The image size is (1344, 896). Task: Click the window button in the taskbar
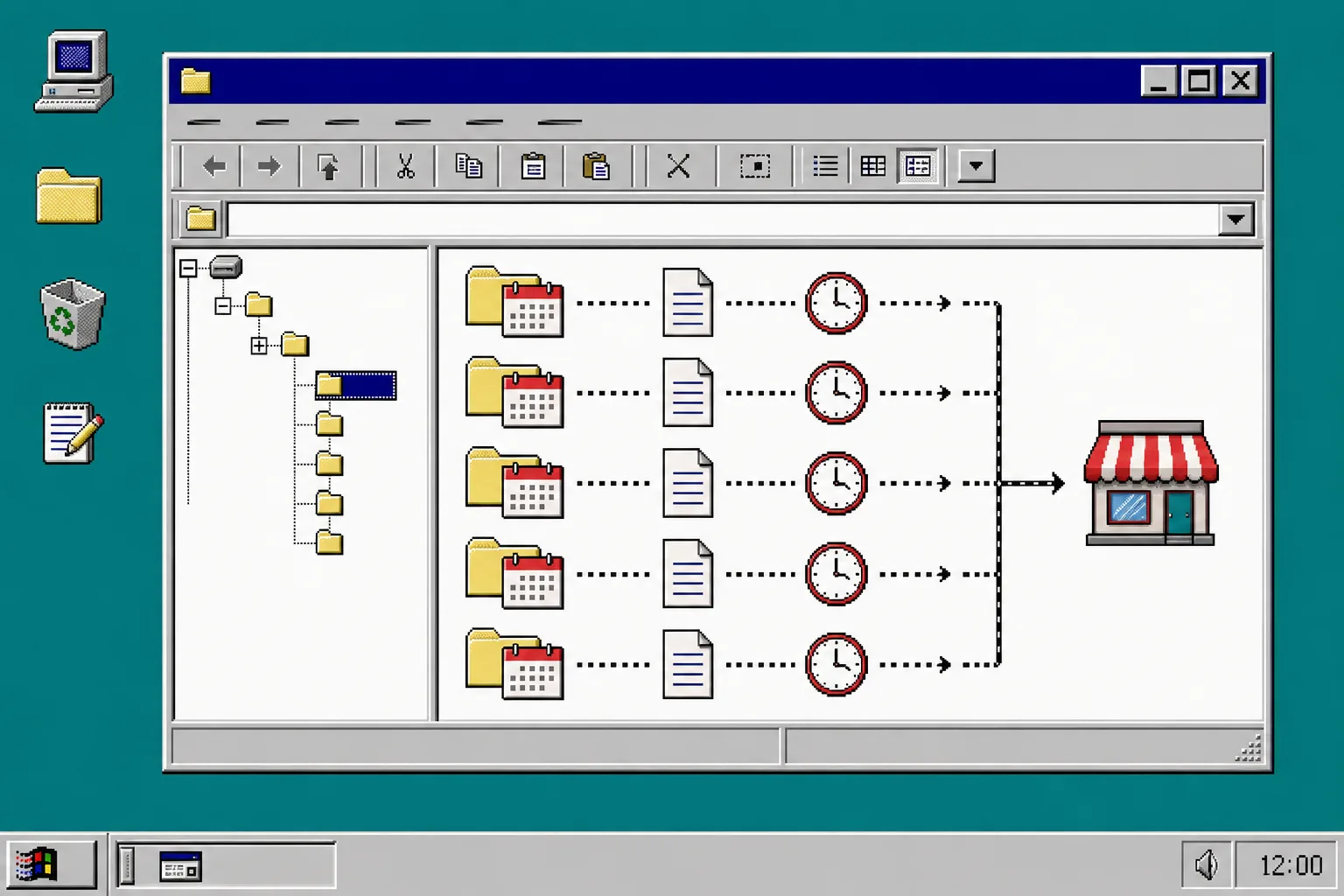click(227, 865)
